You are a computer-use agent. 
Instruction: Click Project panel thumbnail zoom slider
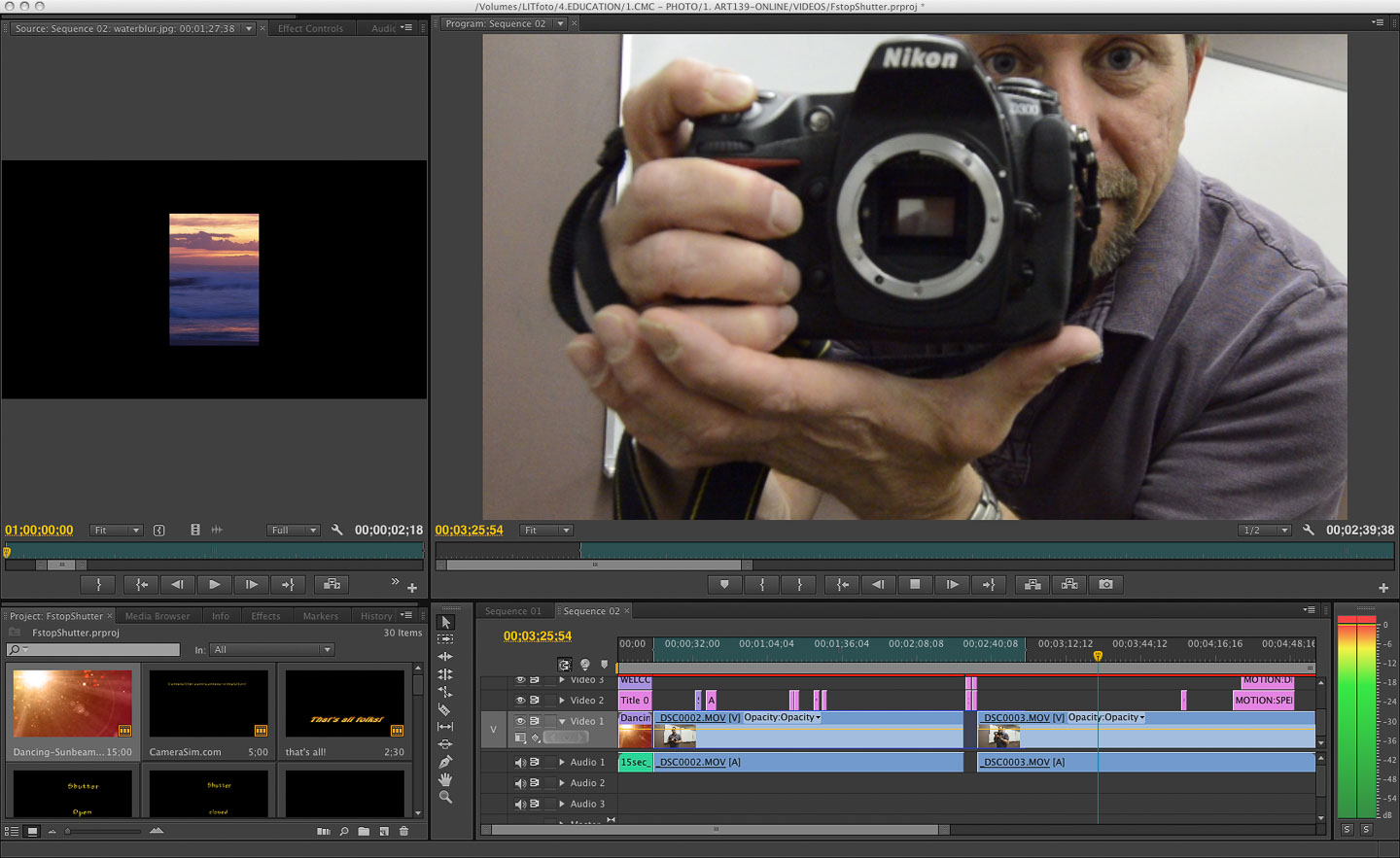point(103,831)
